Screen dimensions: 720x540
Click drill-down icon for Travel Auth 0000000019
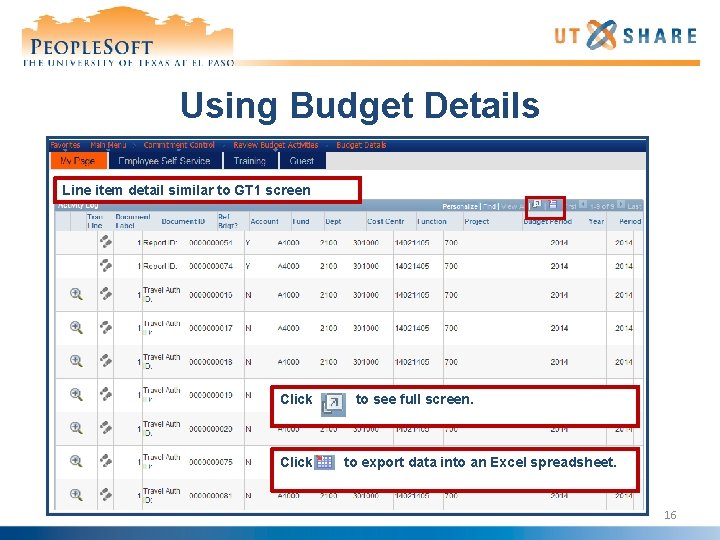106,394
